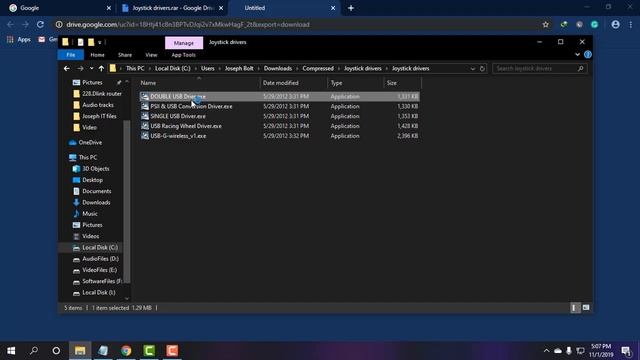Open Local Disk (I:) drive
The height and width of the screenshot is (360, 640).
coord(99,292)
